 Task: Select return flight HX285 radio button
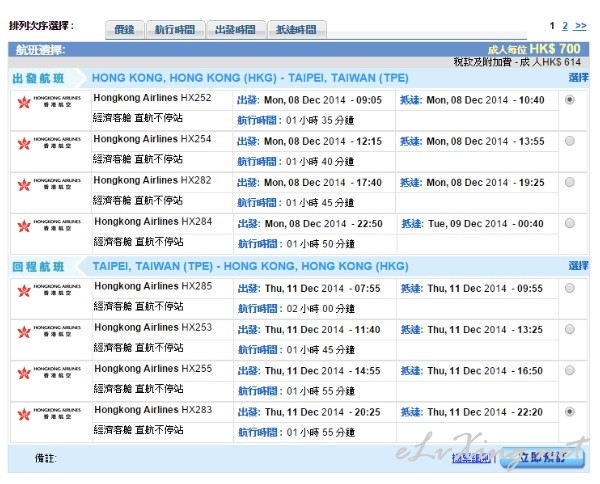coord(569,288)
